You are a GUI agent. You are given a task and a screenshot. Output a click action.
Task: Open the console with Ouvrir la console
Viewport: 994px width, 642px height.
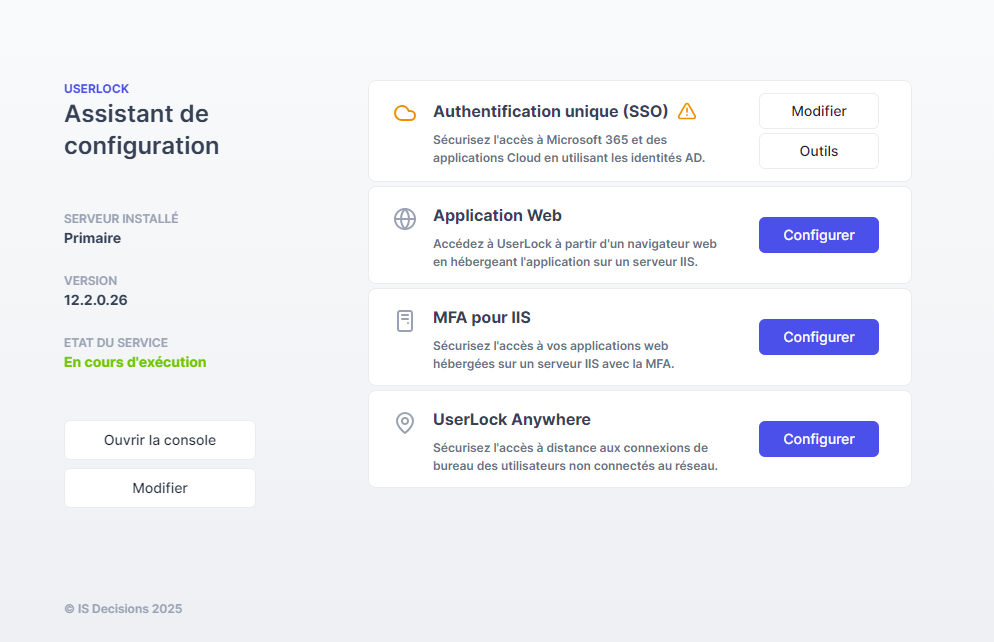(x=160, y=440)
